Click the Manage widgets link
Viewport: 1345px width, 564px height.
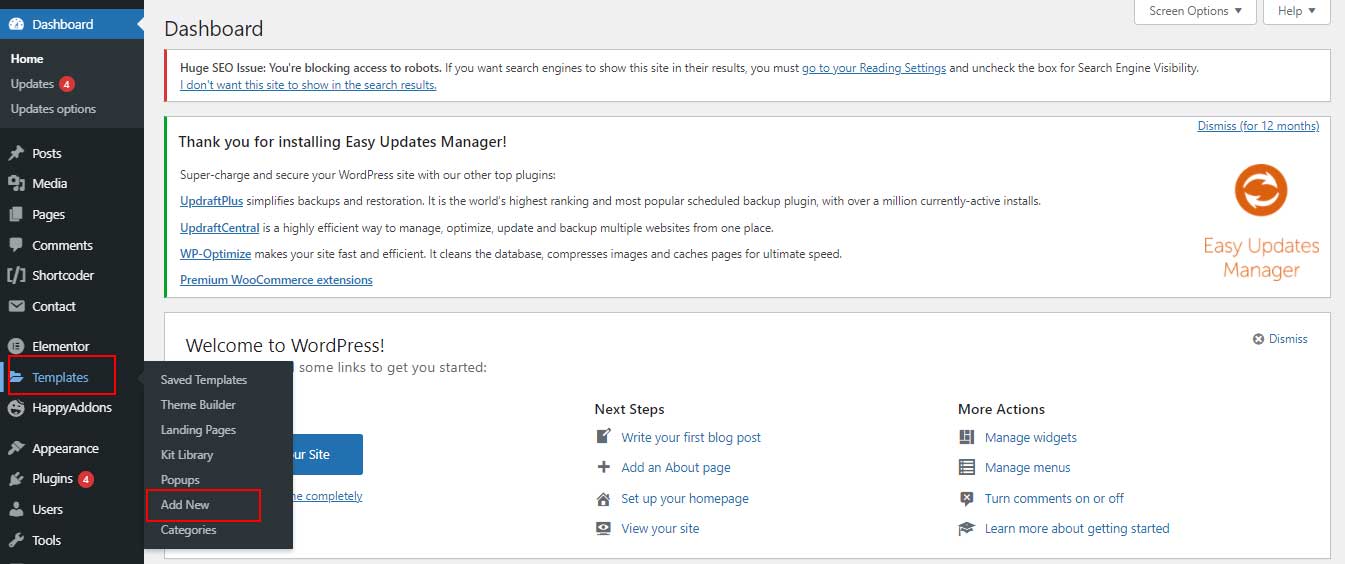(1031, 437)
